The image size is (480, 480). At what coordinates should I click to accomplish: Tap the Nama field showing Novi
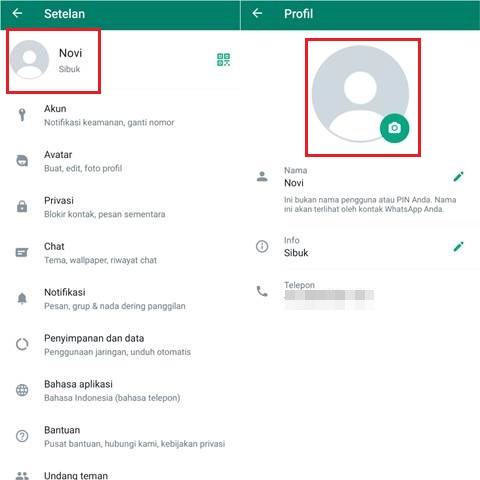[360, 189]
